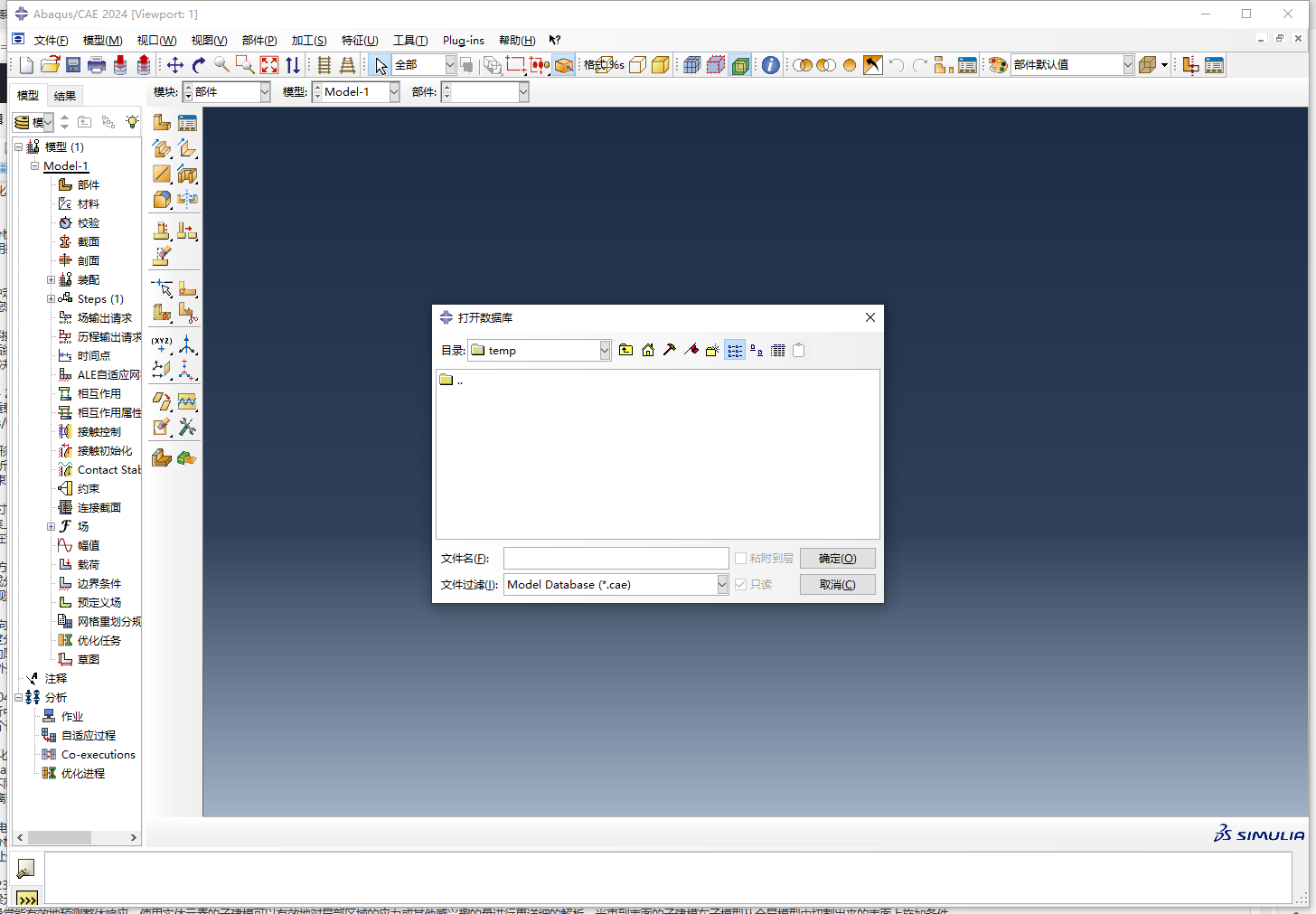Open the 目录 temp directory dropdown
The height and width of the screenshot is (914, 1316).
(x=604, y=350)
